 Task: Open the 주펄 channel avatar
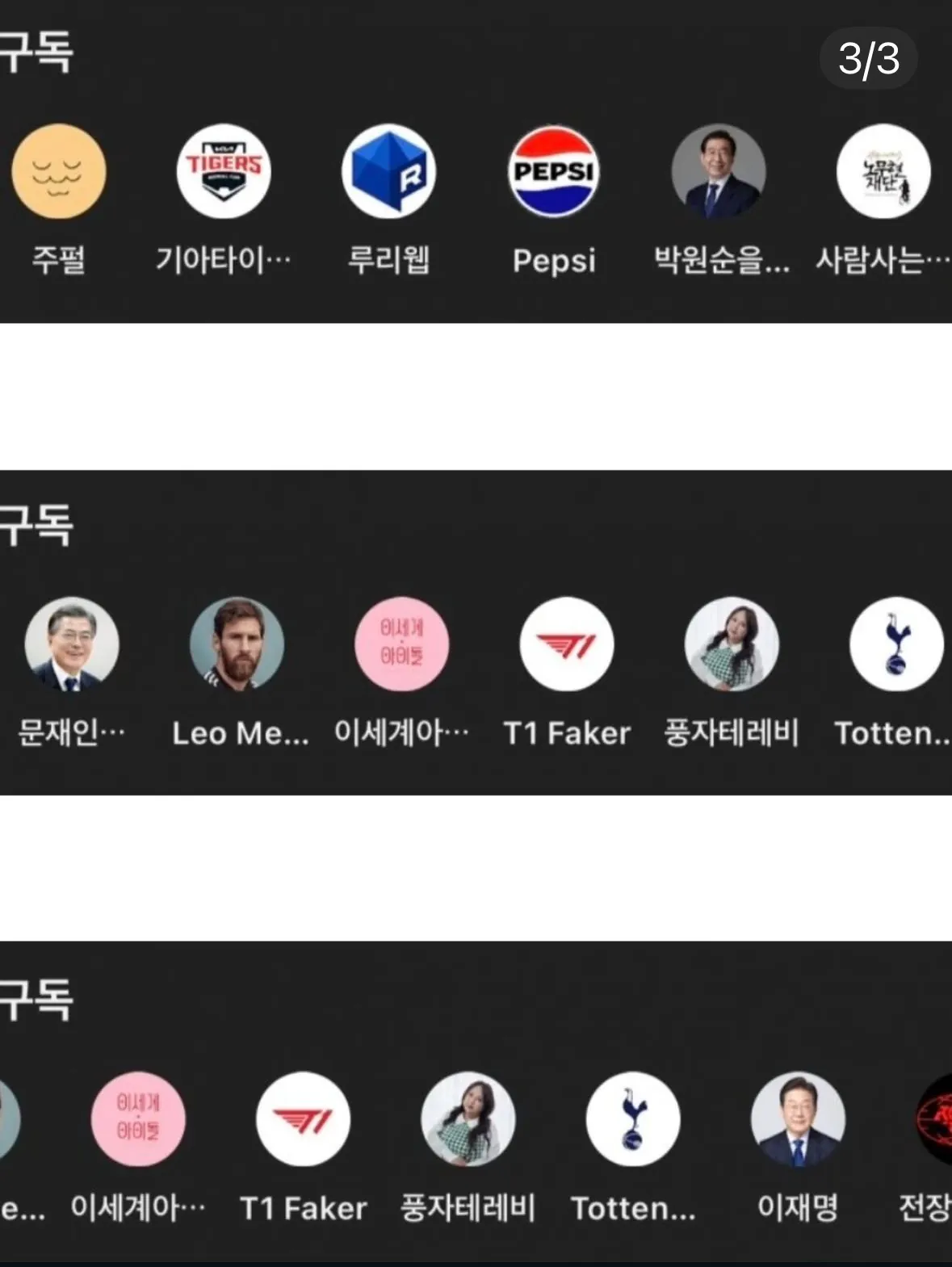58,171
